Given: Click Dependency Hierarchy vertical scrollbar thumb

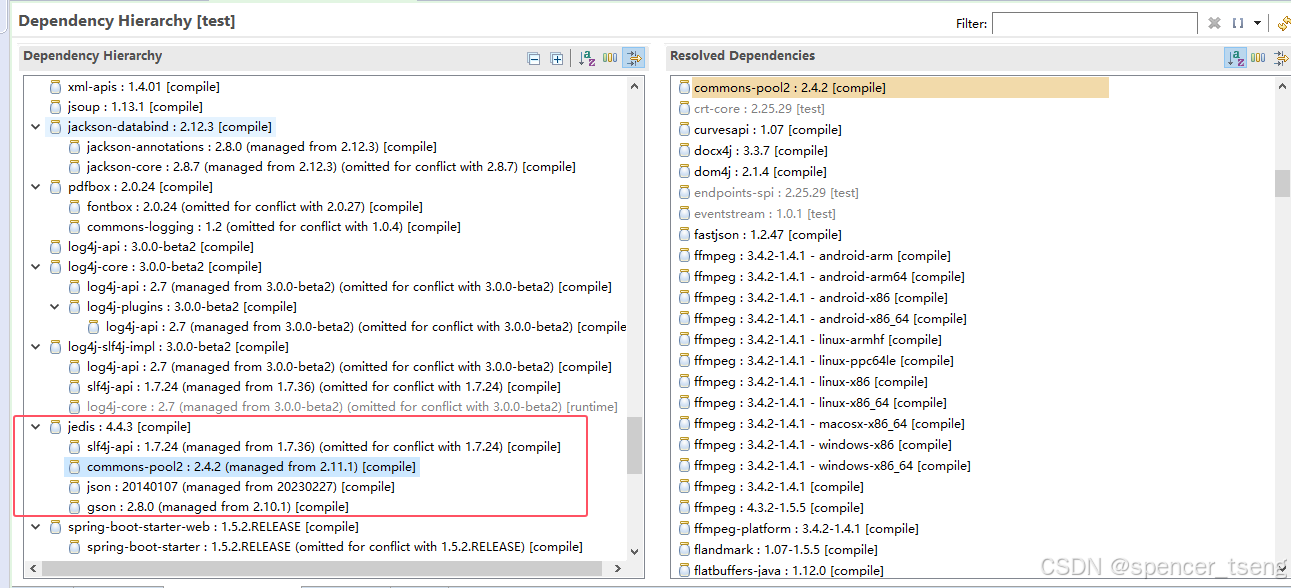Looking at the screenshot, I should [635, 446].
